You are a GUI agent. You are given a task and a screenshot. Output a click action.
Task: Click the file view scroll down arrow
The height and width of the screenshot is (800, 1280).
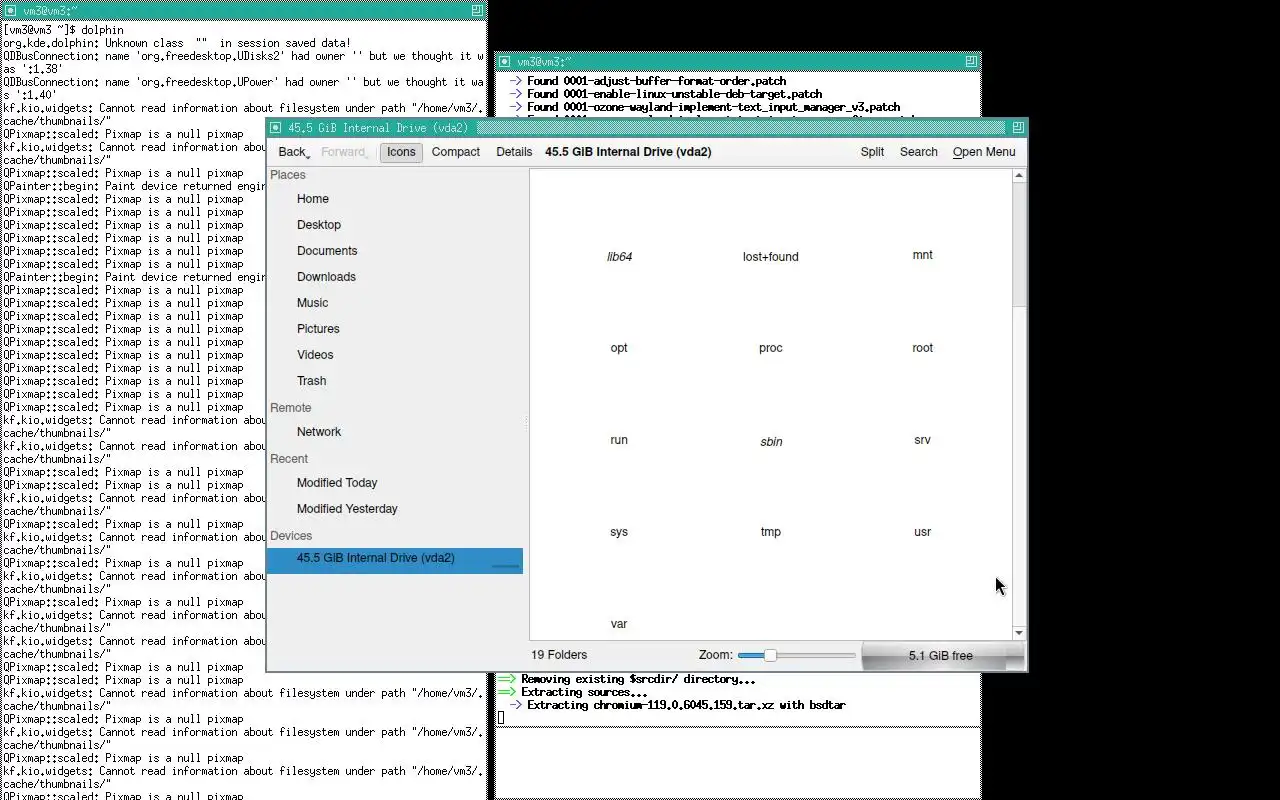point(1019,632)
